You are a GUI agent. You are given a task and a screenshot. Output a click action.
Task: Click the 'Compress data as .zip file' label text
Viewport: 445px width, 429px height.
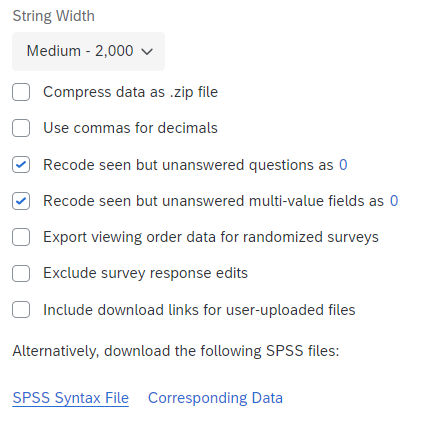[x=130, y=92]
